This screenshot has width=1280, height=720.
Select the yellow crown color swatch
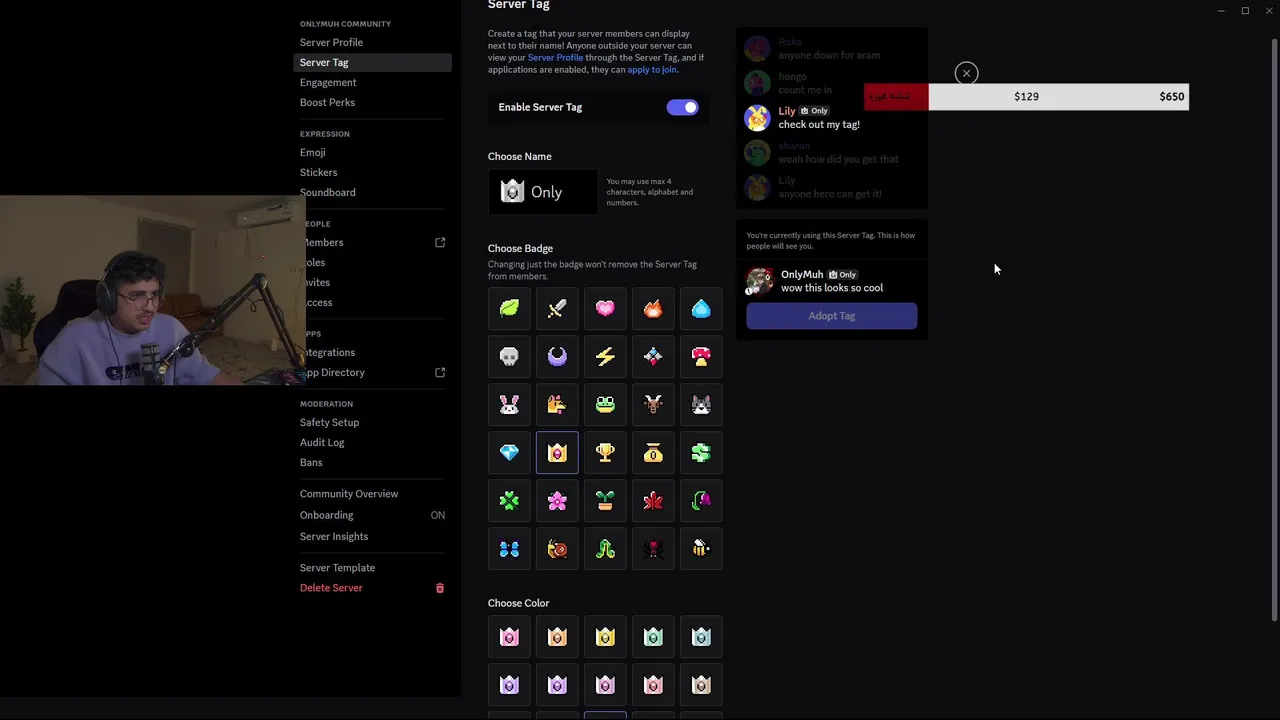(605, 637)
